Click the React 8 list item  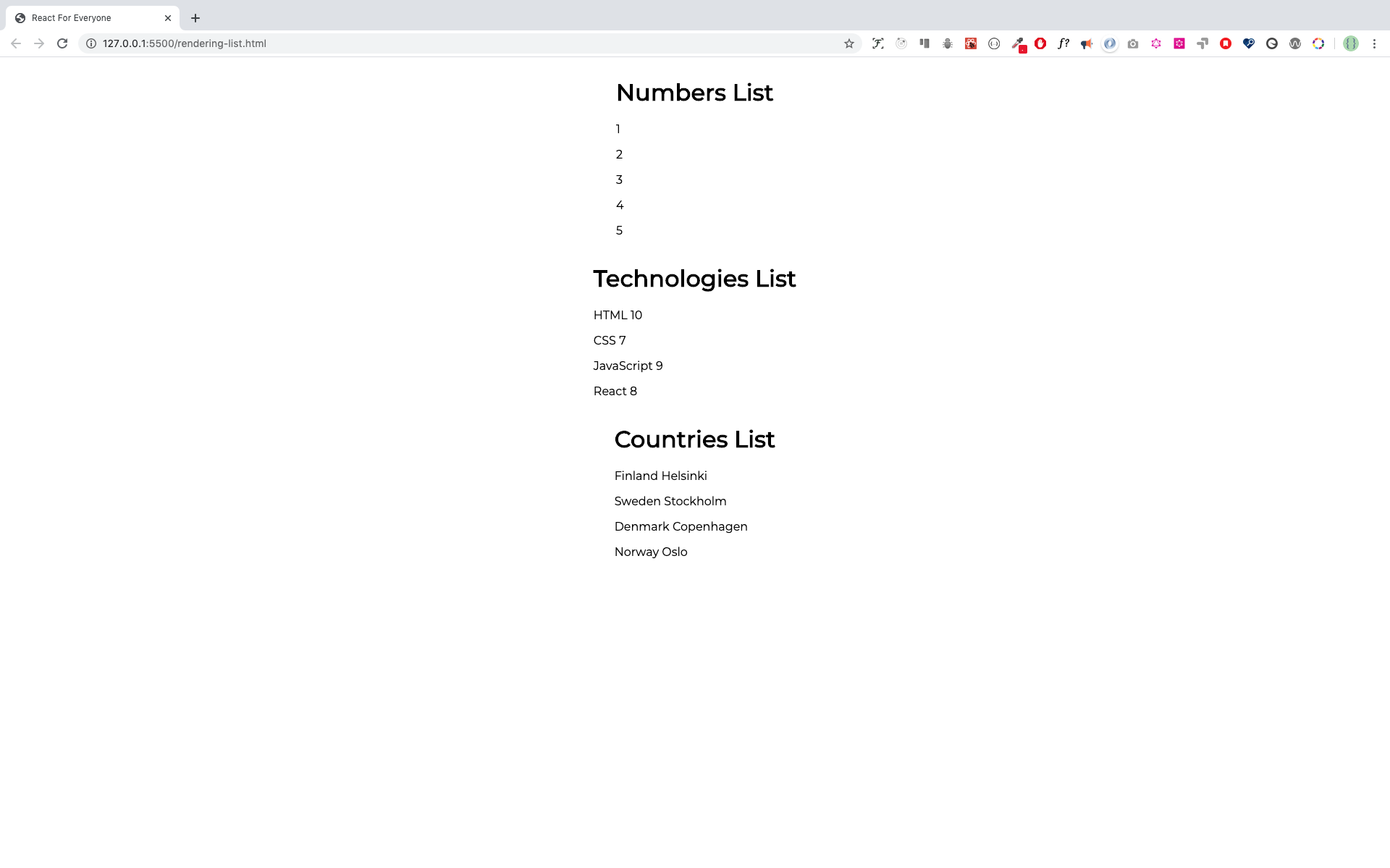click(615, 391)
